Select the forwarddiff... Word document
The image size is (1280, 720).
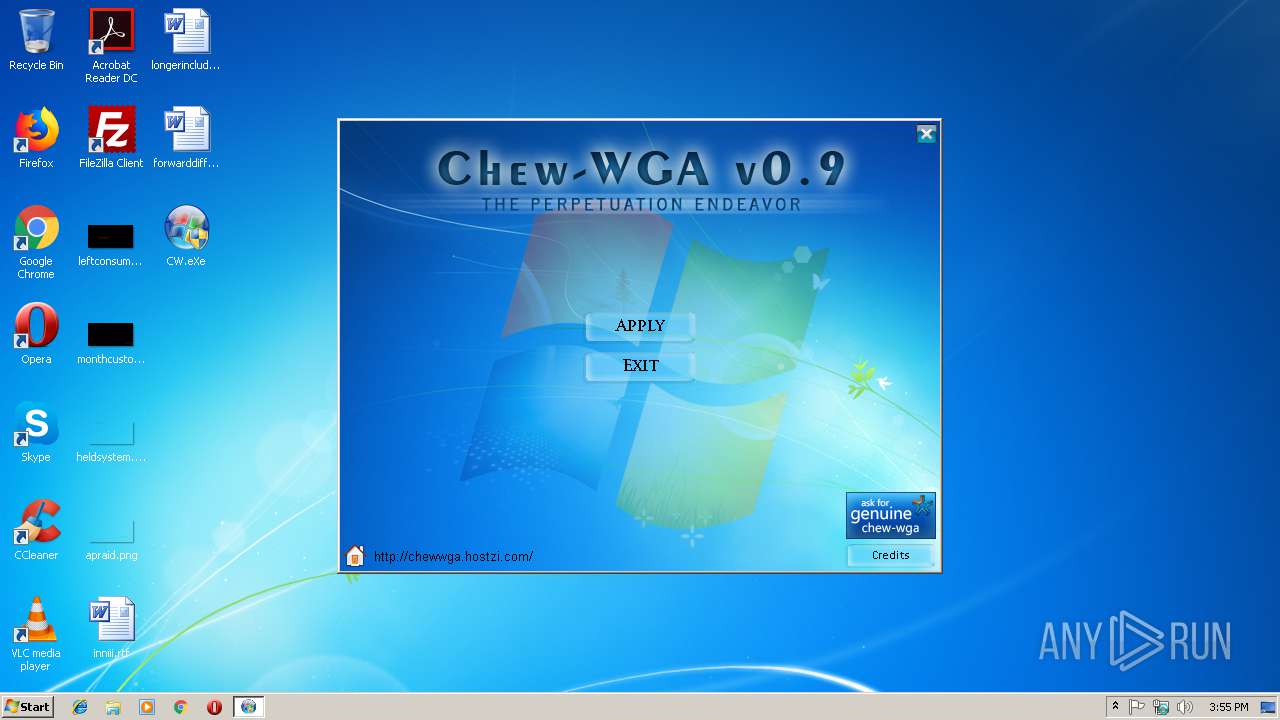(186, 138)
